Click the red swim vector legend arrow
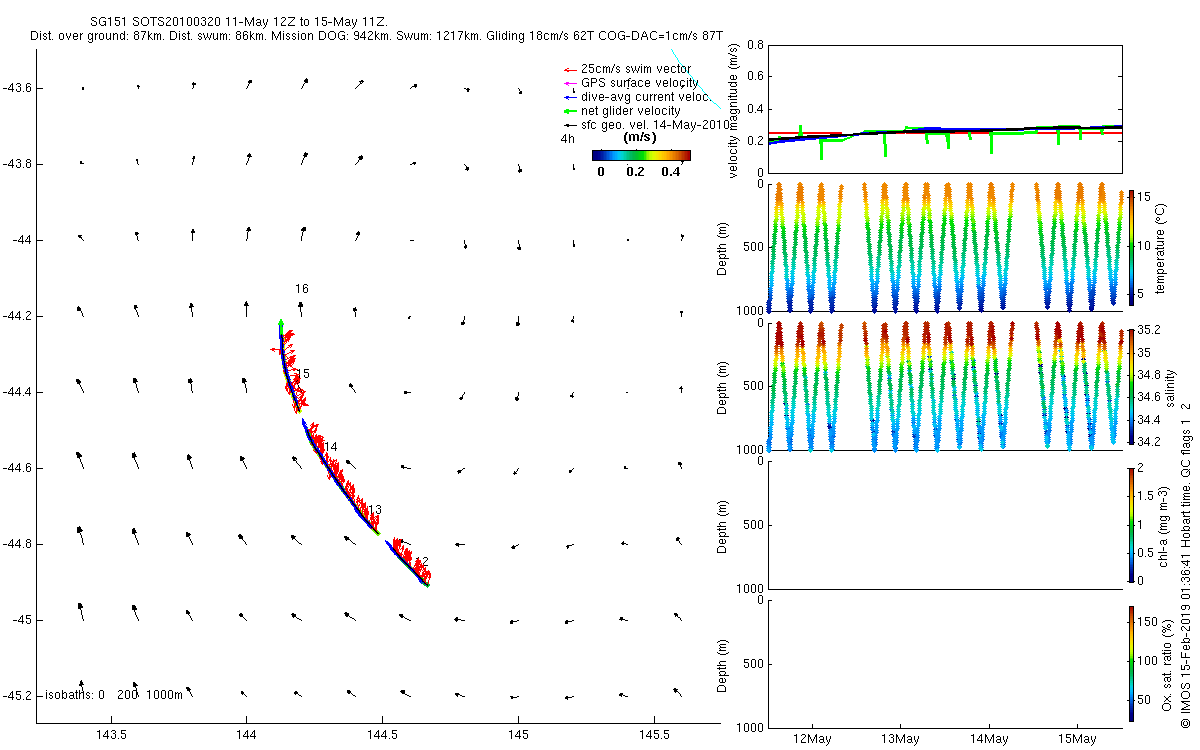Image resolution: width=1200 pixels, height=750 pixels. (570, 69)
